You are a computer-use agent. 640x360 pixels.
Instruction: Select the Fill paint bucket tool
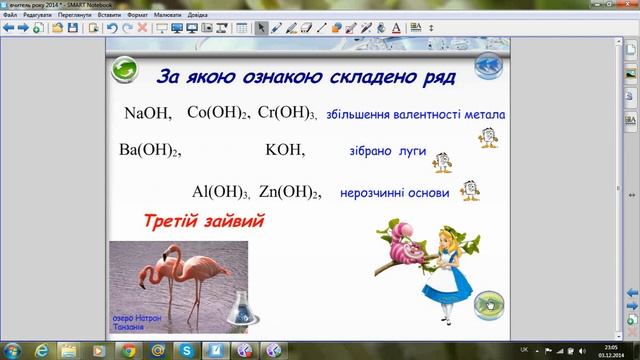[x=381, y=28]
